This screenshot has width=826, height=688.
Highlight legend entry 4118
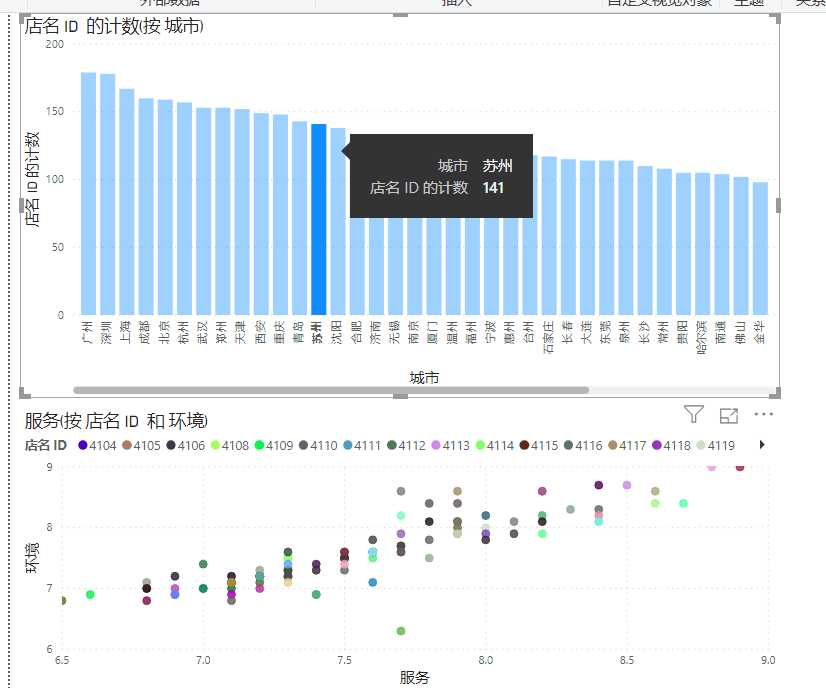[x=671, y=445]
